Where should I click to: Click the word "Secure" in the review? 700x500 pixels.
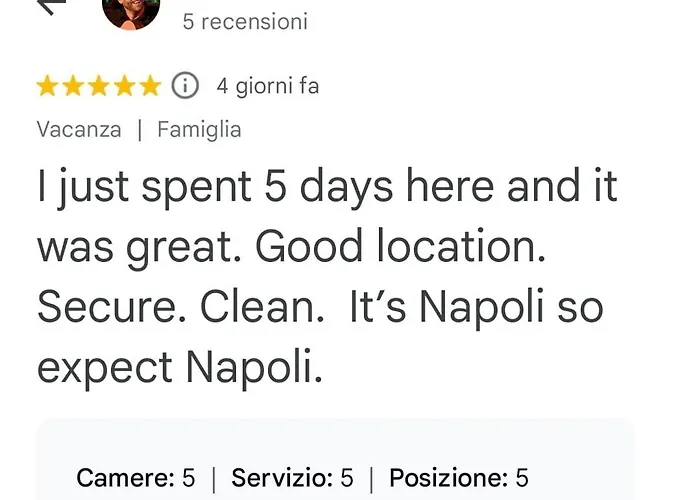(110, 308)
